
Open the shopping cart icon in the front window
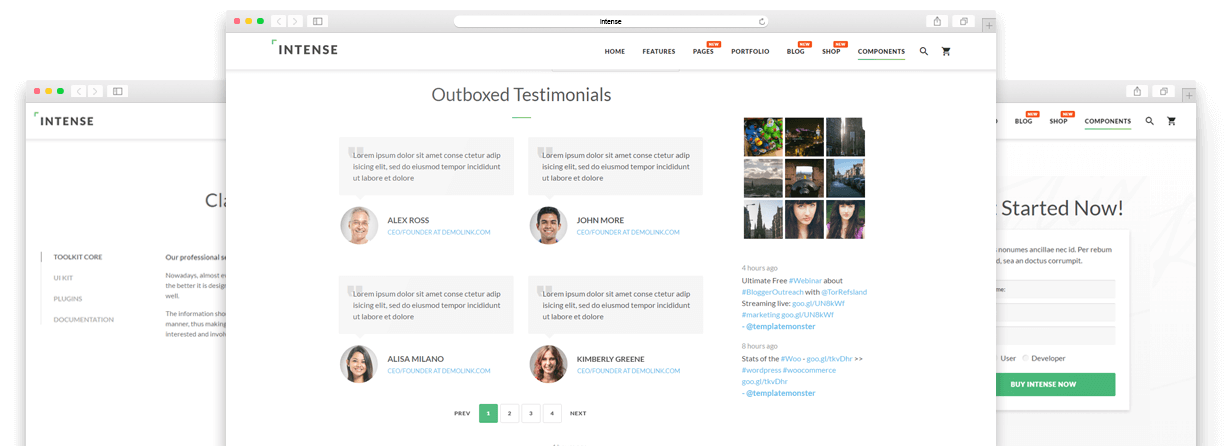[946, 51]
